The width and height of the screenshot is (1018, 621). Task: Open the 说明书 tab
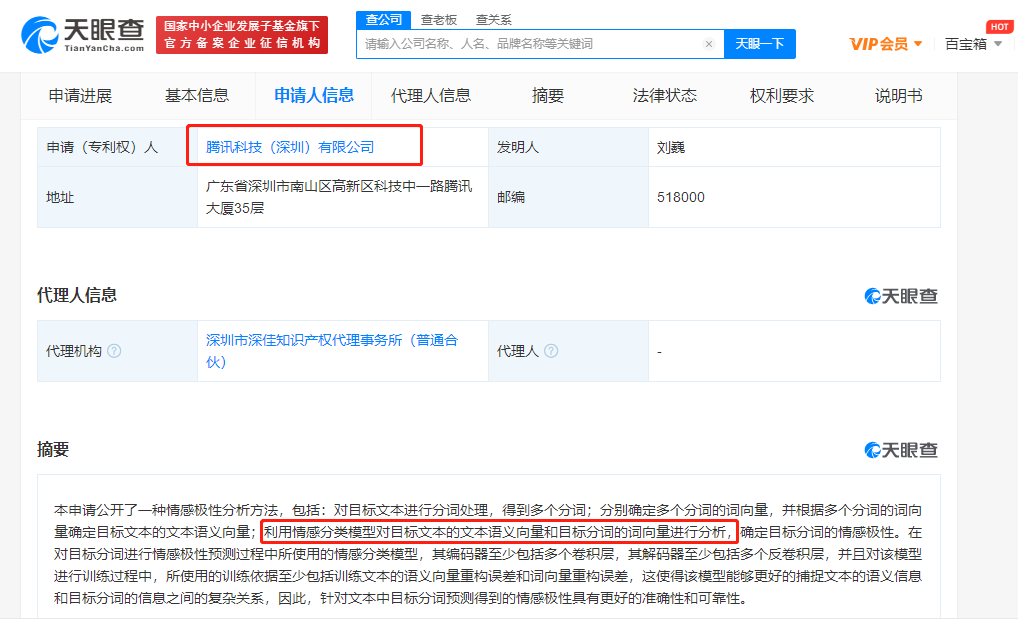tap(899, 96)
